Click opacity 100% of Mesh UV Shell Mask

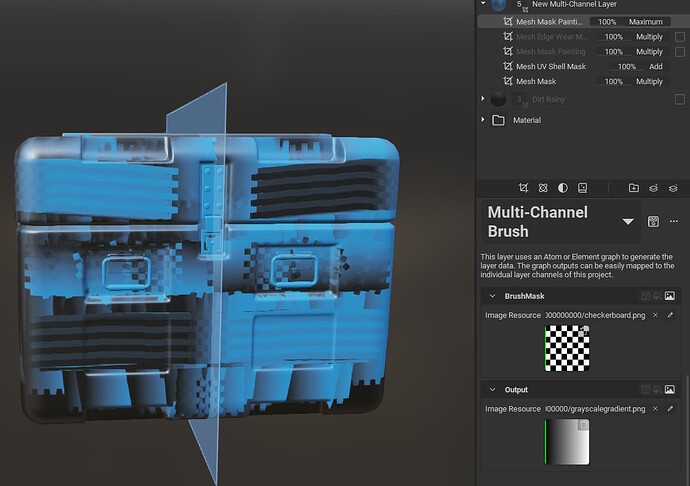pos(626,67)
